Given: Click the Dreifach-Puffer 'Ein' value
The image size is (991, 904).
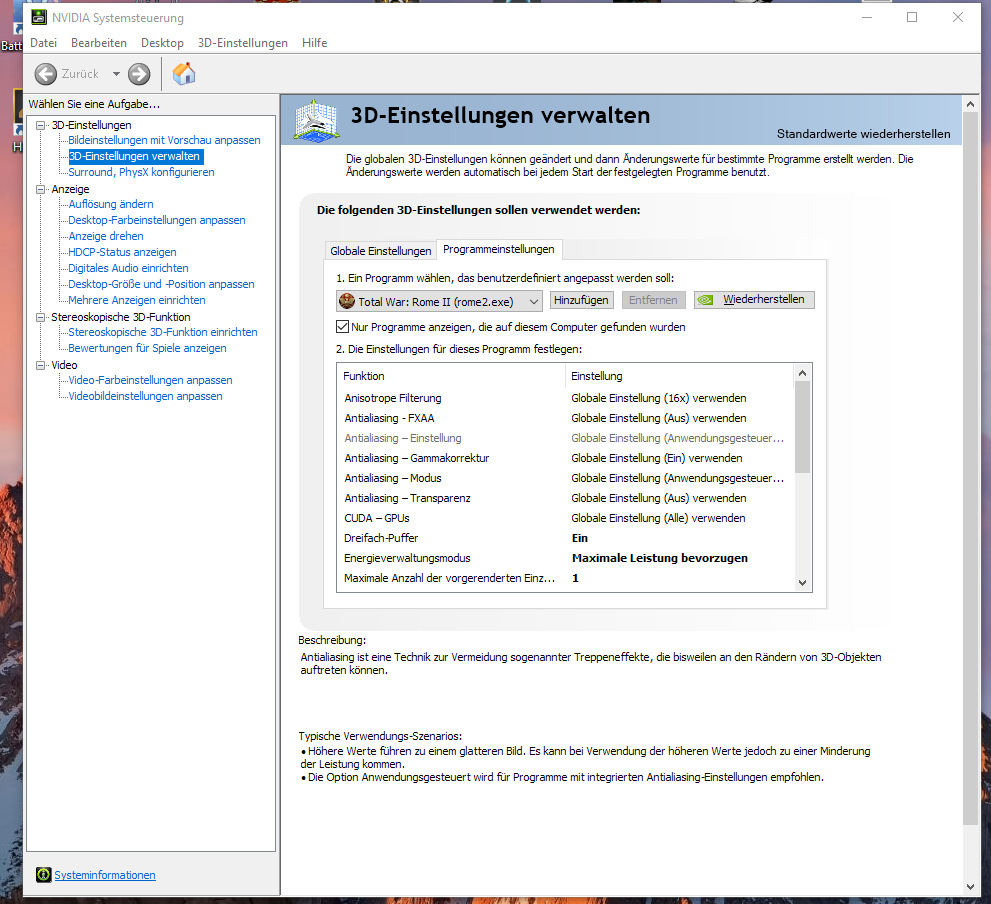Looking at the screenshot, I should click(580, 538).
